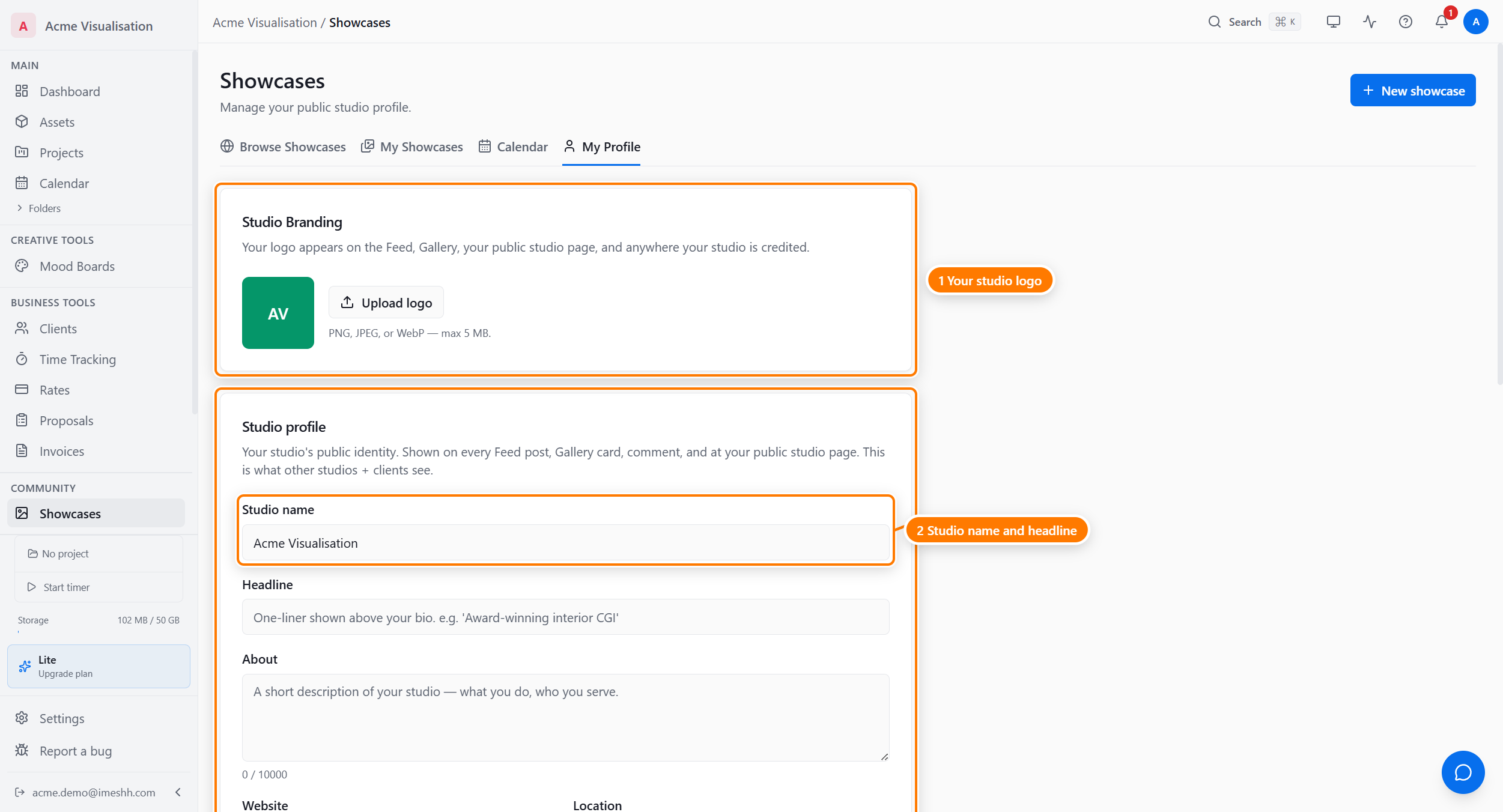The height and width of the screenshot is (812, 1503).
Task: Open Invoices document icon
Action: coord(22,451)
